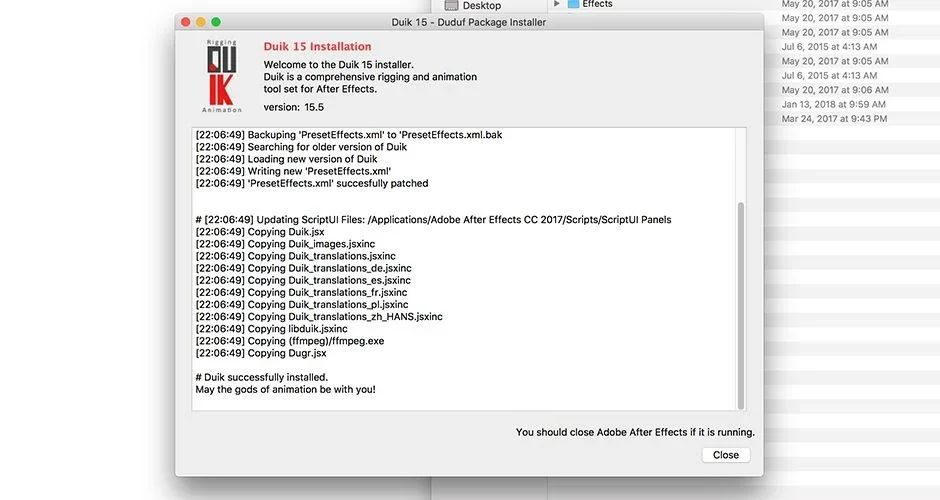Select the 'Jul 6, 2015 at 4:13 AM' first Finder date

point(829,47)
